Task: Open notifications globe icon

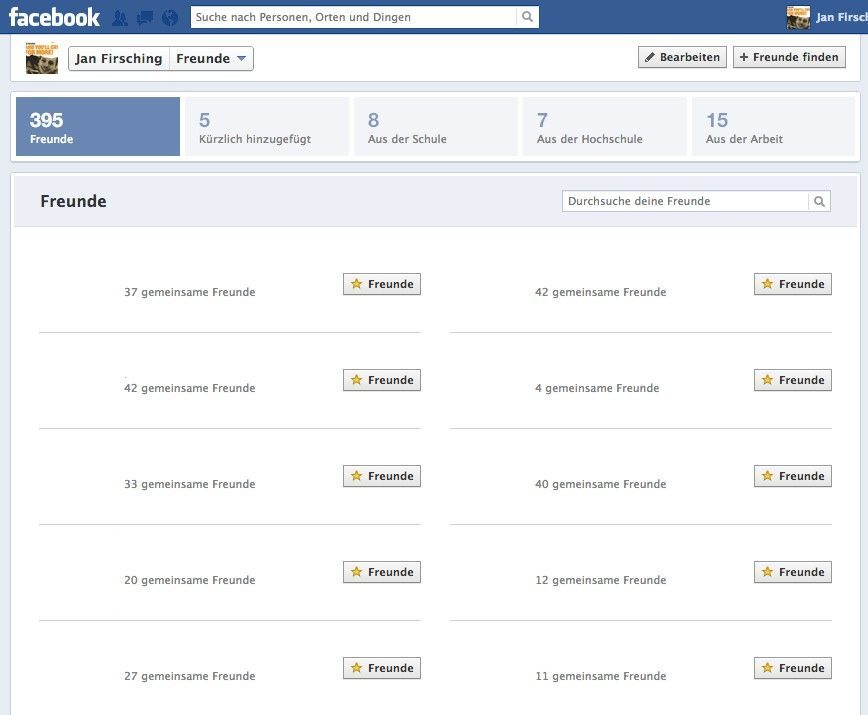Action: point(170,18)
